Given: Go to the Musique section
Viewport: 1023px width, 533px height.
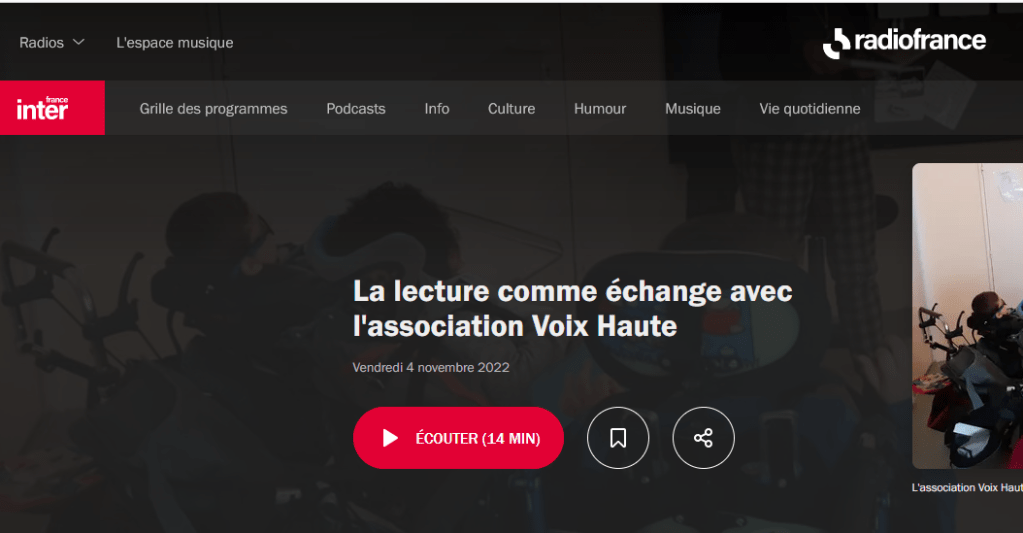Looking at the screenshot, I should 693,108.
